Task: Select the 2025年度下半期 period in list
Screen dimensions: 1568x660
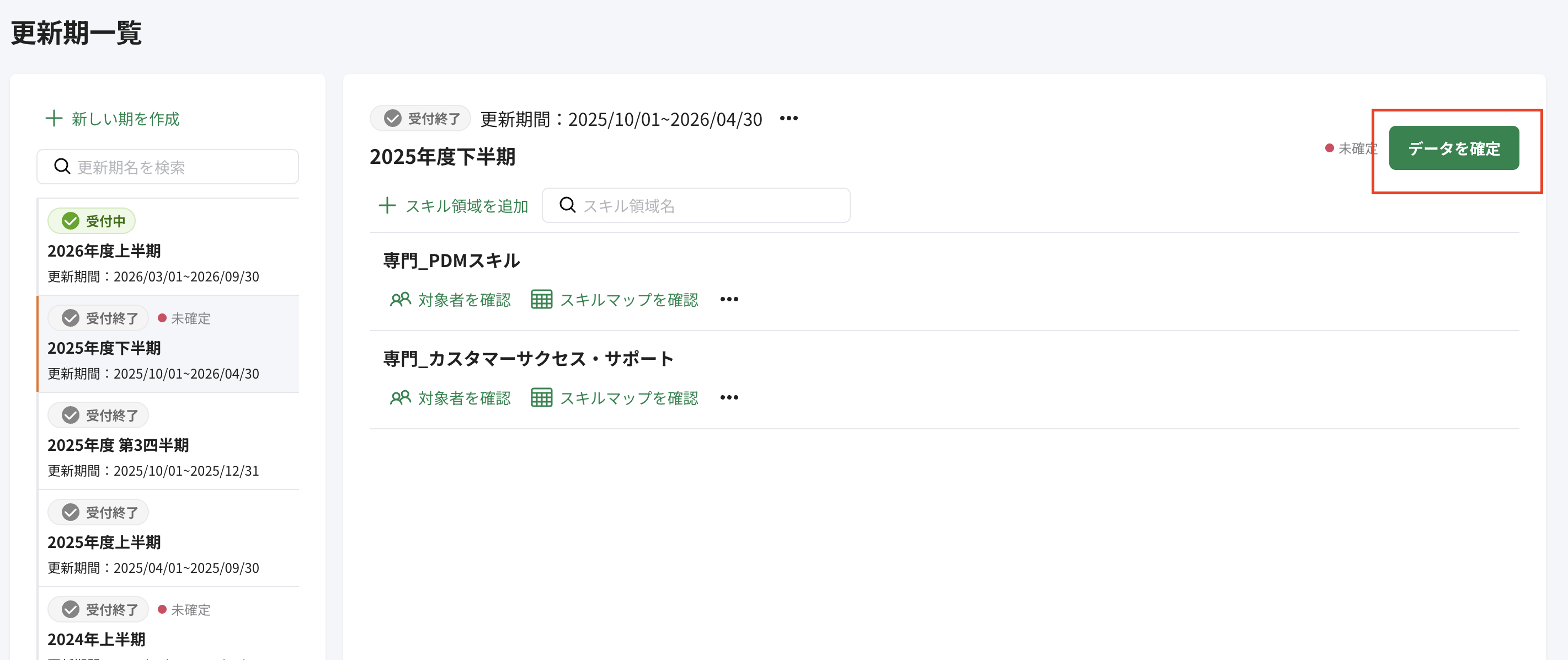Action: point(169,344)
